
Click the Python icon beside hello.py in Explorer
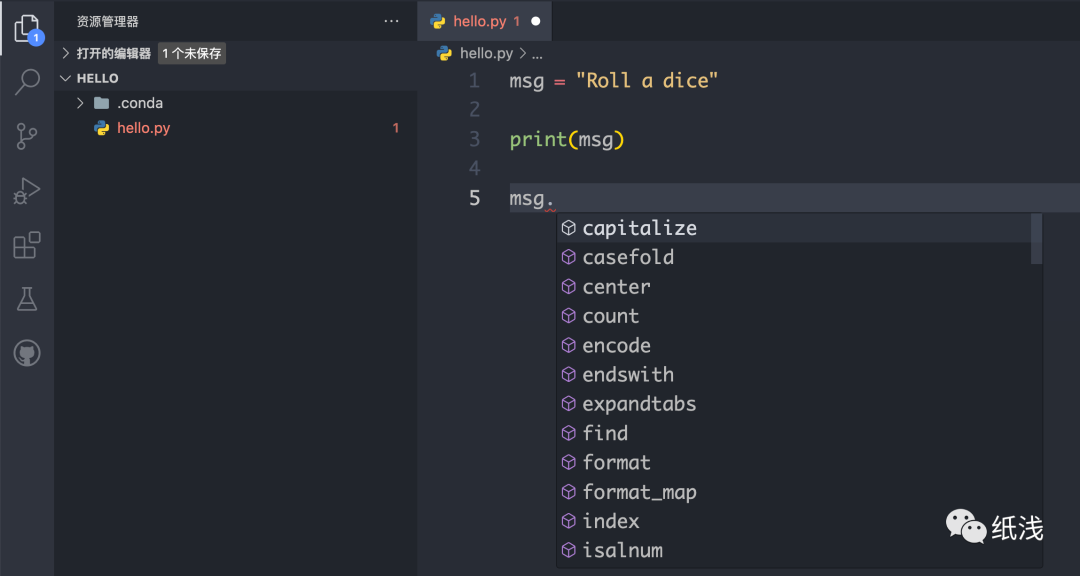coord(101,128)
